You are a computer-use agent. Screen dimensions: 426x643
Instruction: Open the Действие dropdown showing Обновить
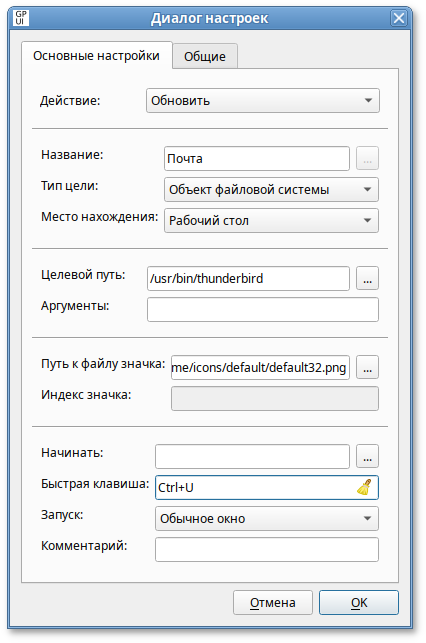coord(263,100)
